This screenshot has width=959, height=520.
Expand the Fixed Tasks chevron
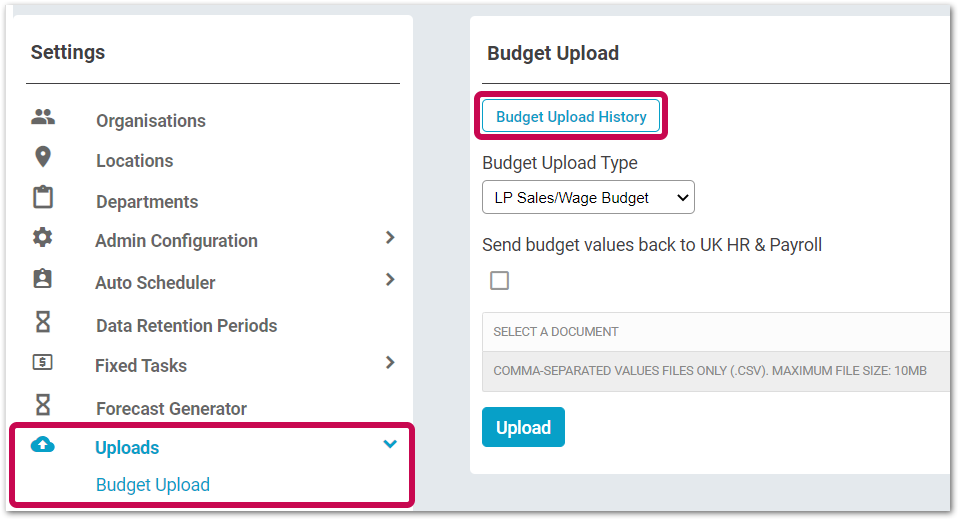click(390, 363)
